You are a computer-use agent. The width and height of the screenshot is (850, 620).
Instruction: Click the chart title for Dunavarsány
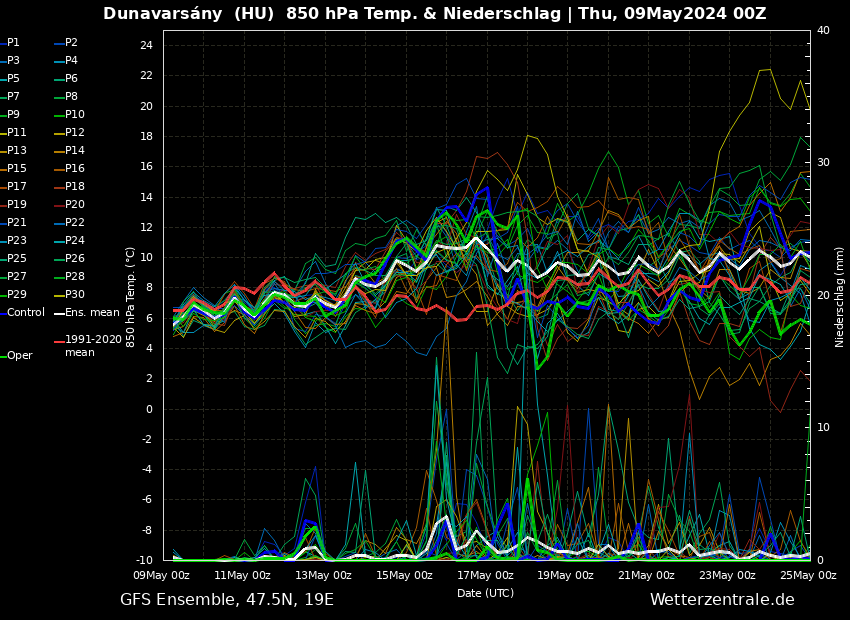434,14
